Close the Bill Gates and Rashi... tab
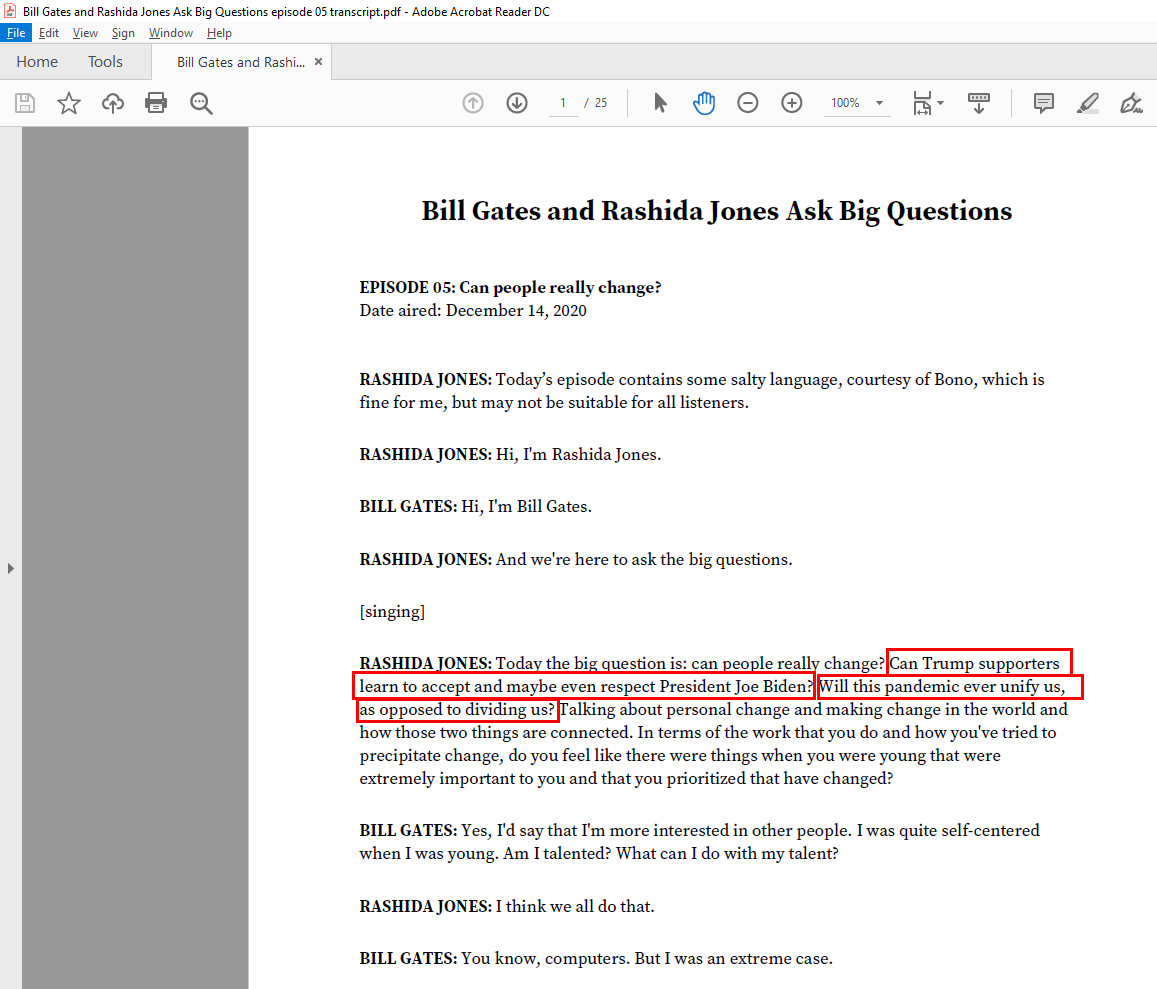Screen dimensions: 1157x989 (x=319, y=62)
